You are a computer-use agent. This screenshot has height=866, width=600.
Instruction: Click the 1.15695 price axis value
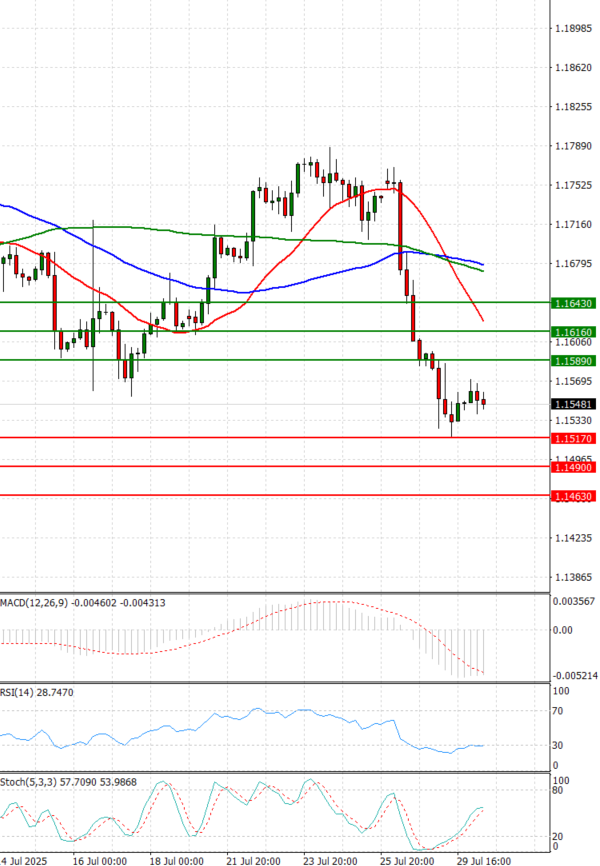click(573, 381)
